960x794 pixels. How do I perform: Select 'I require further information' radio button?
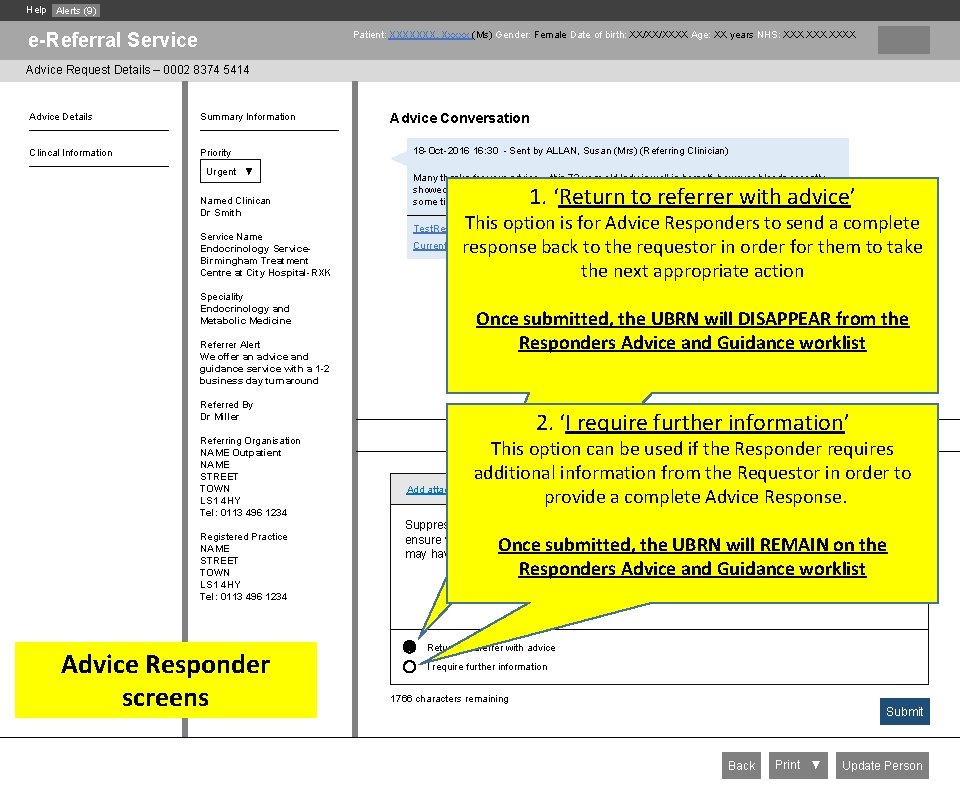[410, 667]
